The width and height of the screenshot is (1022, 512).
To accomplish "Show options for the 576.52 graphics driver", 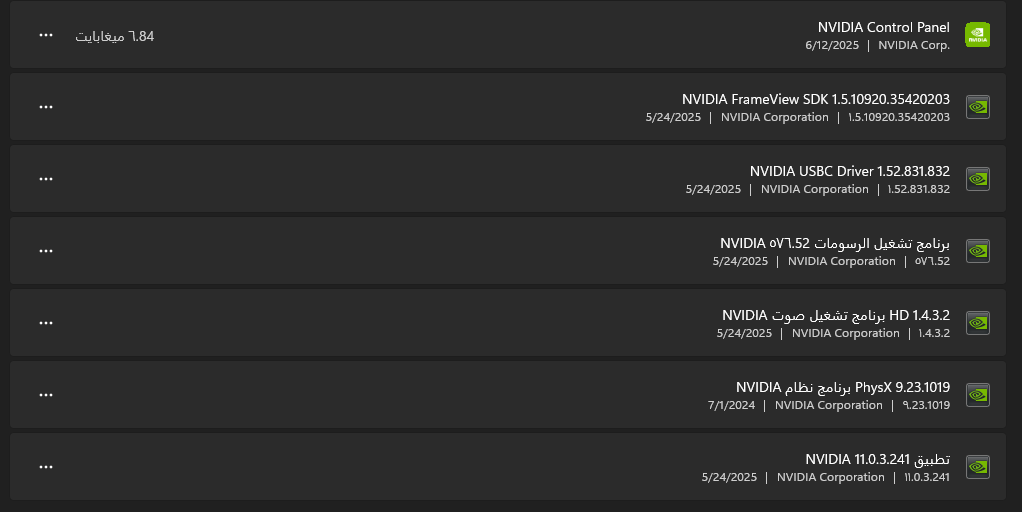I will tap(46, 251).
